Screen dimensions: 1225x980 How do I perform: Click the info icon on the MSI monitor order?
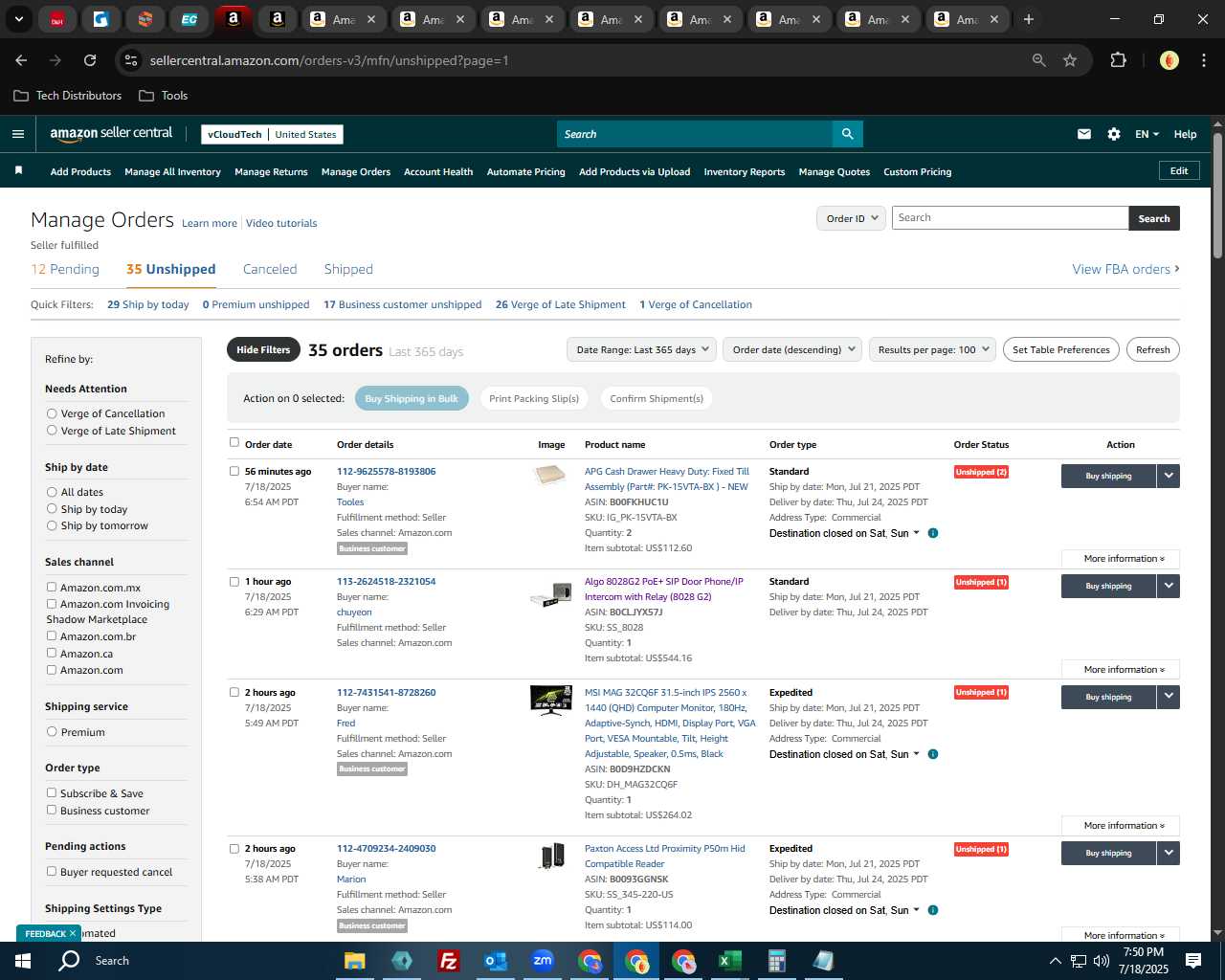(x=933, y=754)
